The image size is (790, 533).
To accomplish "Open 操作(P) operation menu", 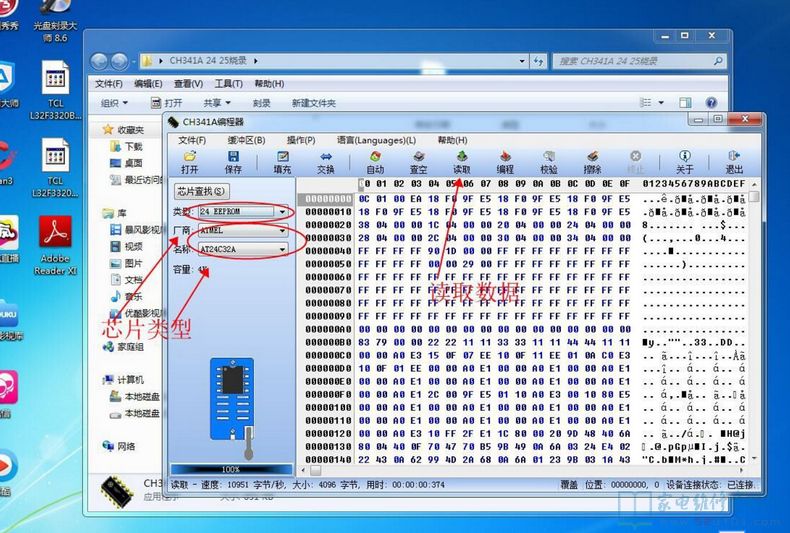I will pos(301,140).
